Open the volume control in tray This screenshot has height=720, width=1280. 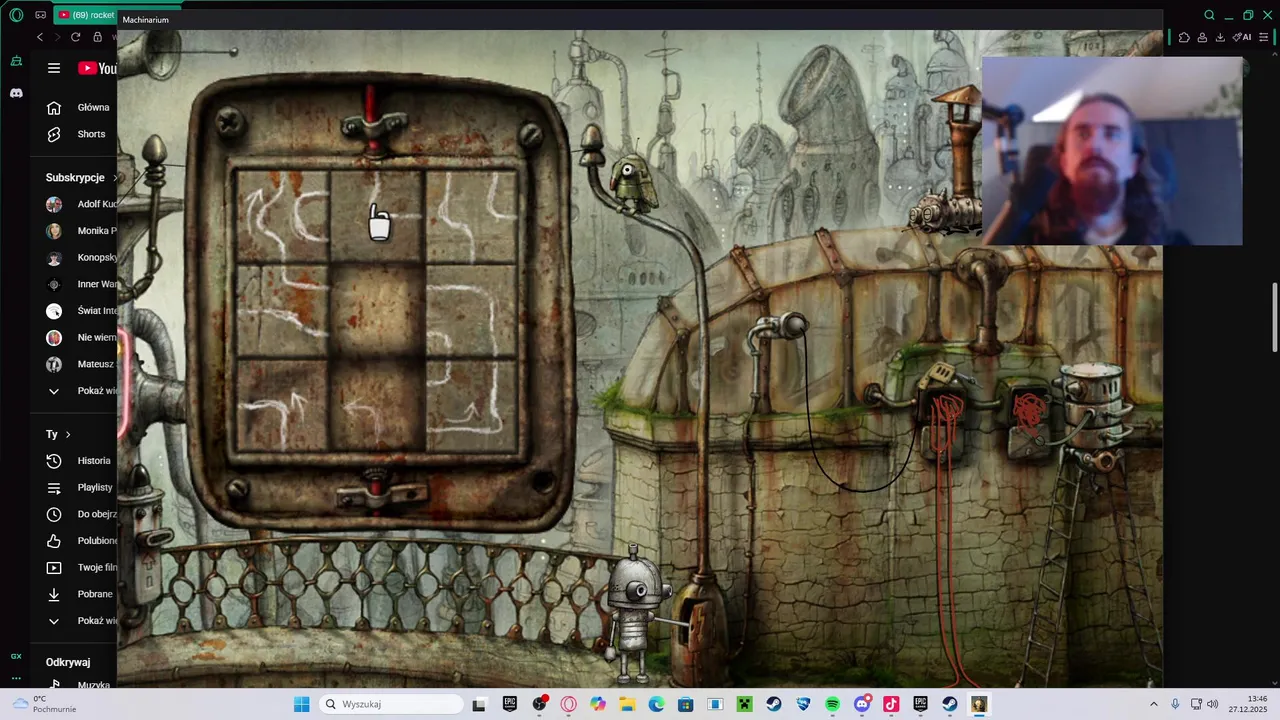[1213, 704]
